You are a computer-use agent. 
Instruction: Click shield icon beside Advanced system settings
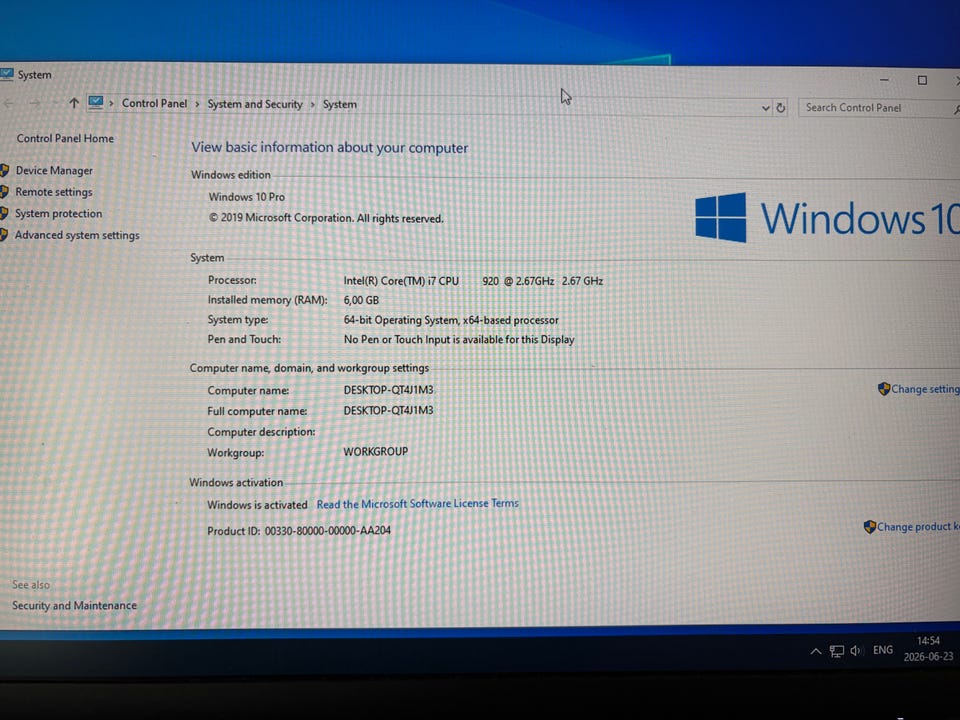coord(4,234)
